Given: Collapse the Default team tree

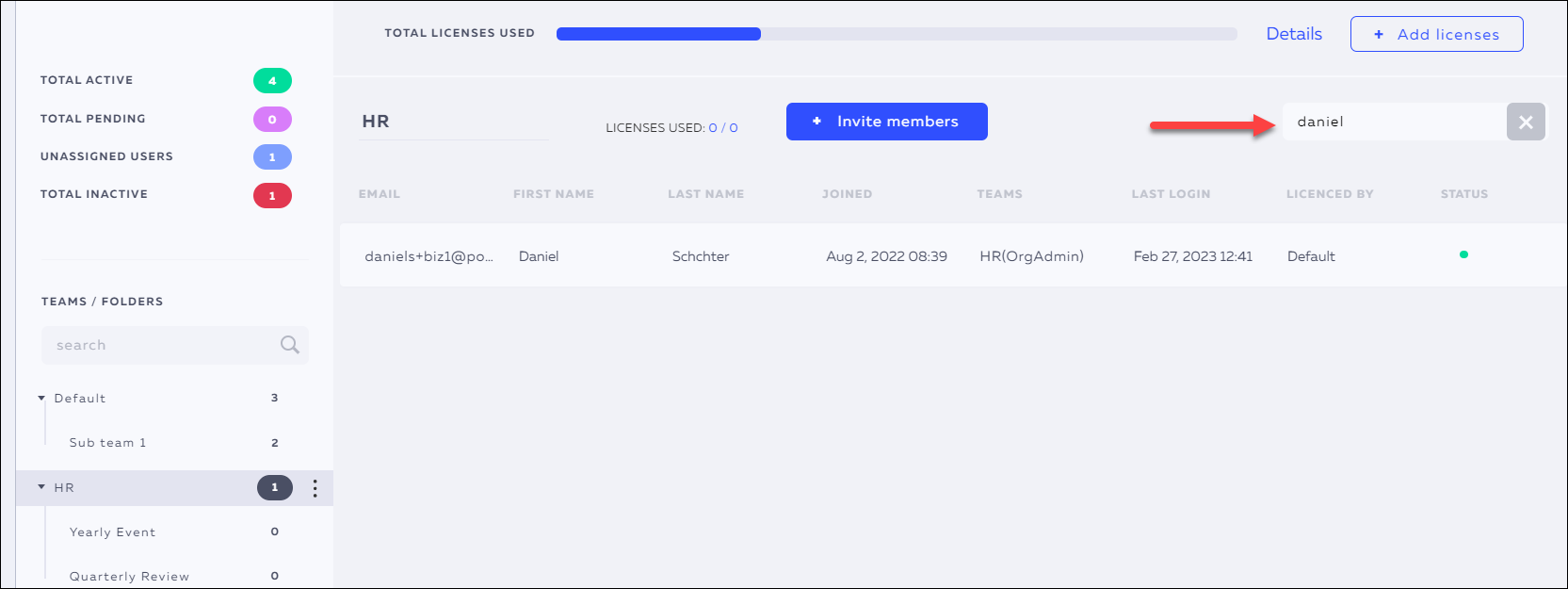Looking at the screenshot, I should coord(41,399).
